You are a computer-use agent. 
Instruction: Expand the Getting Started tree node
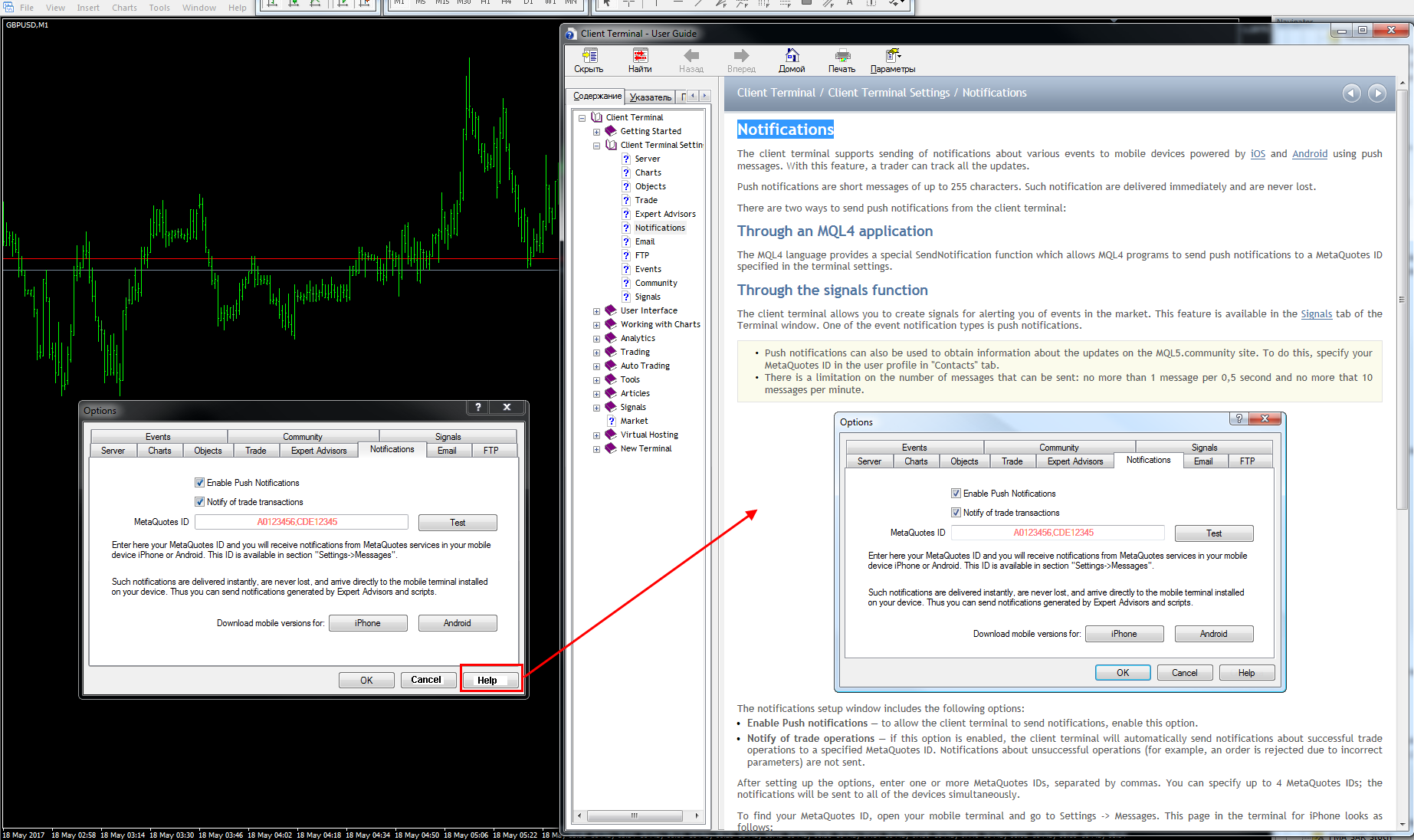(x=596, y=132)
